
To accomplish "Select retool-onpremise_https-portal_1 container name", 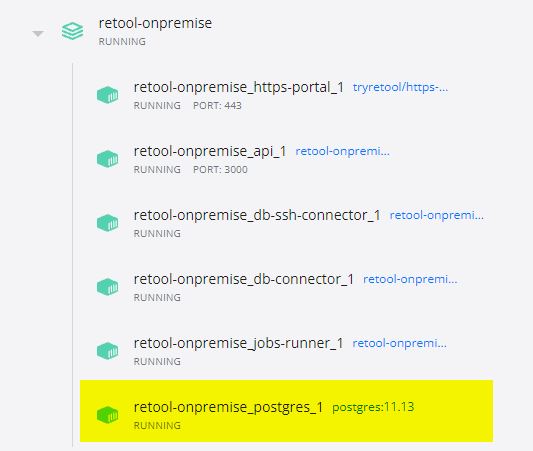I will point(239,87).
